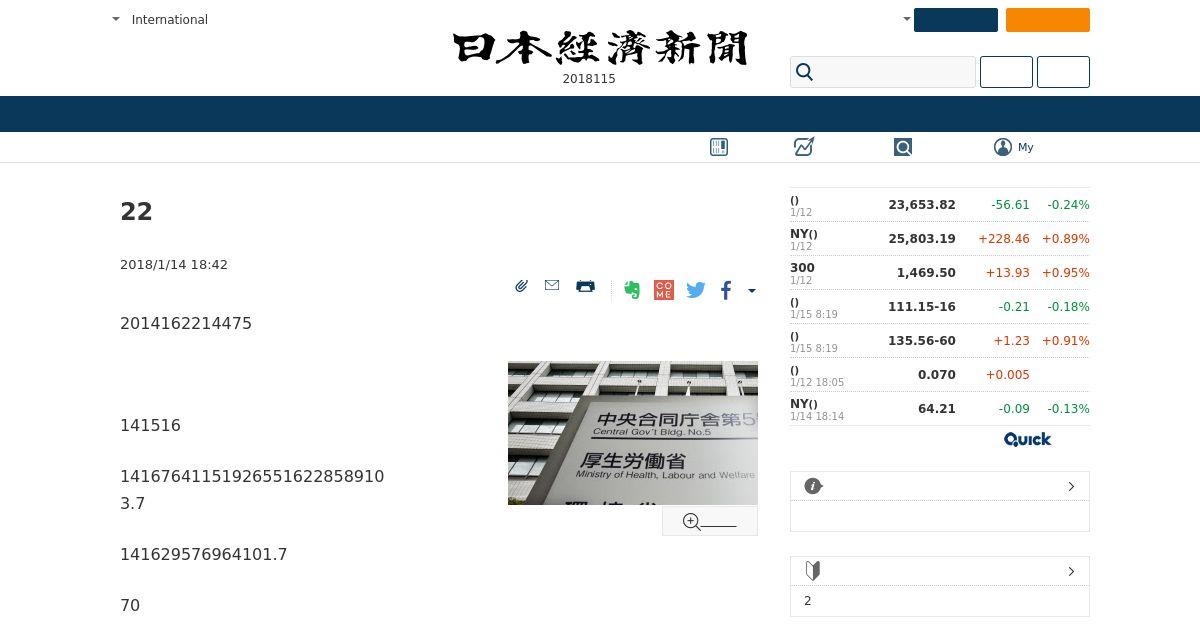This screenshot has height=630, width=1200.
Task: Open the newspaper page viewer icon
Action: 719,147
